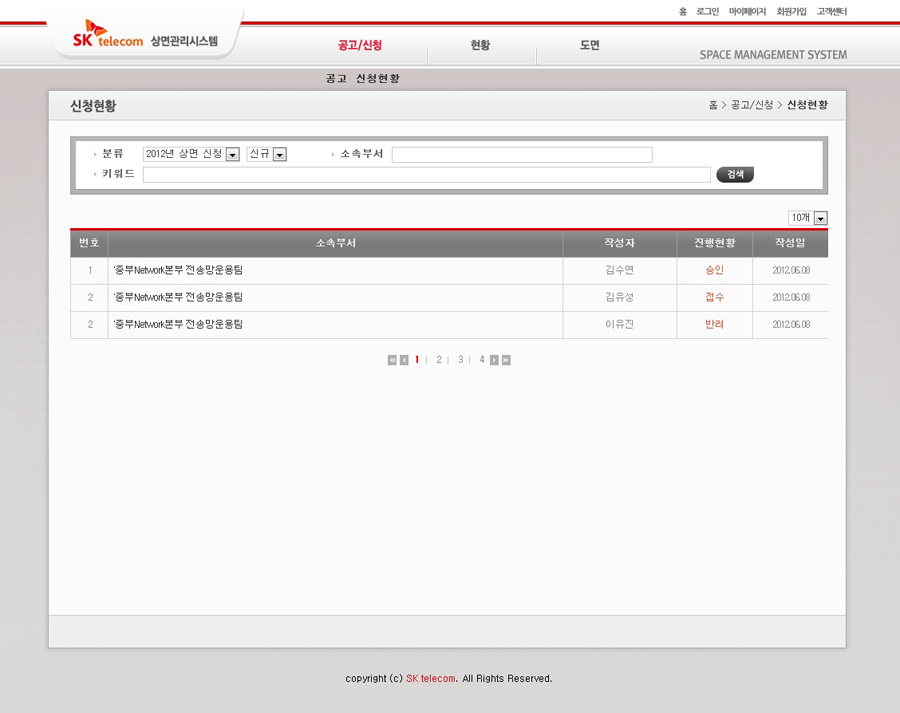
Task: Open the 도면 main menu
Action: coord(589,45)
